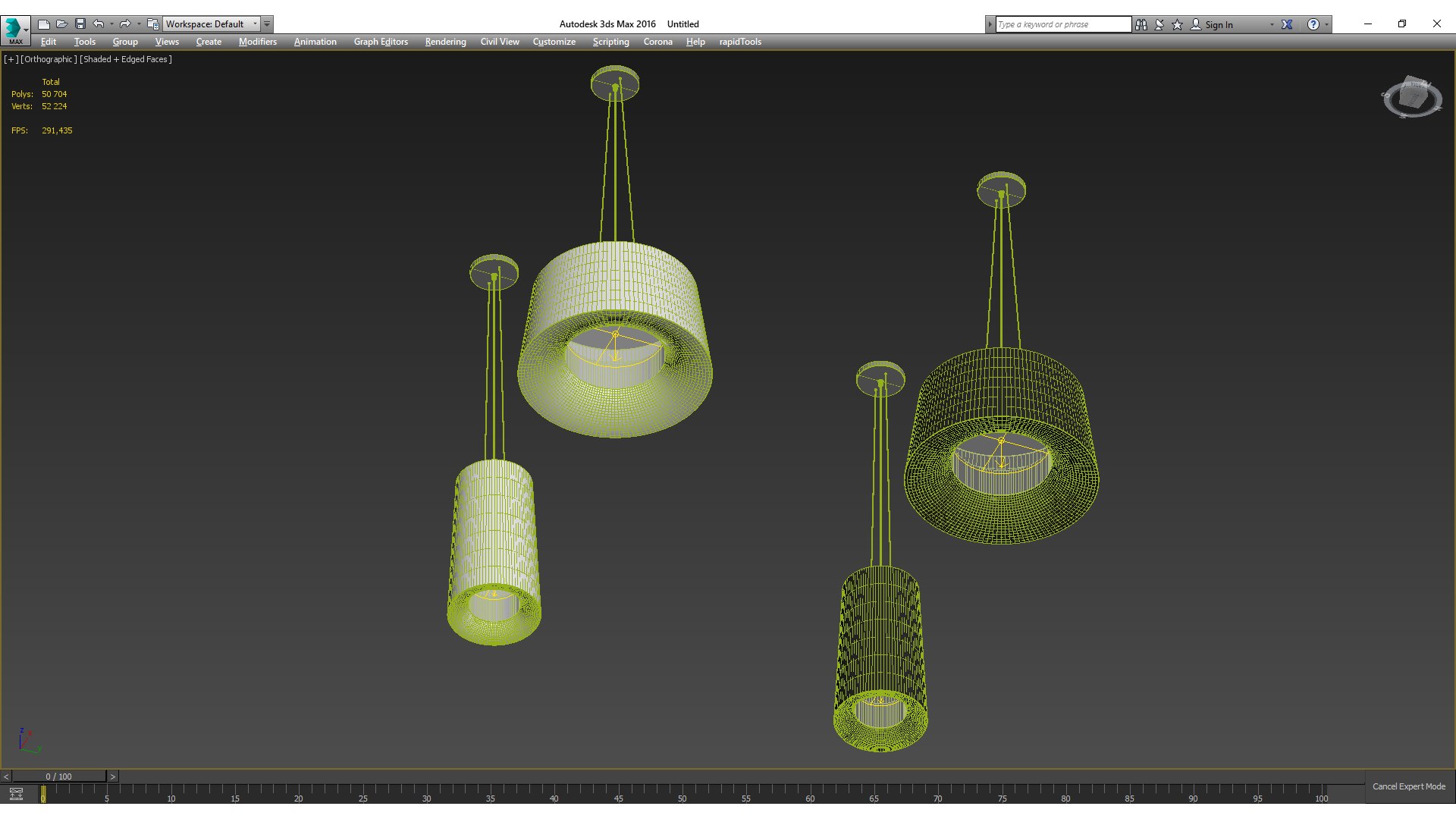Viewport: 1456px width, 819px height.
Task: Open the 3ds Max application menu
Action: pyautogui.click(x=15, y=30)
